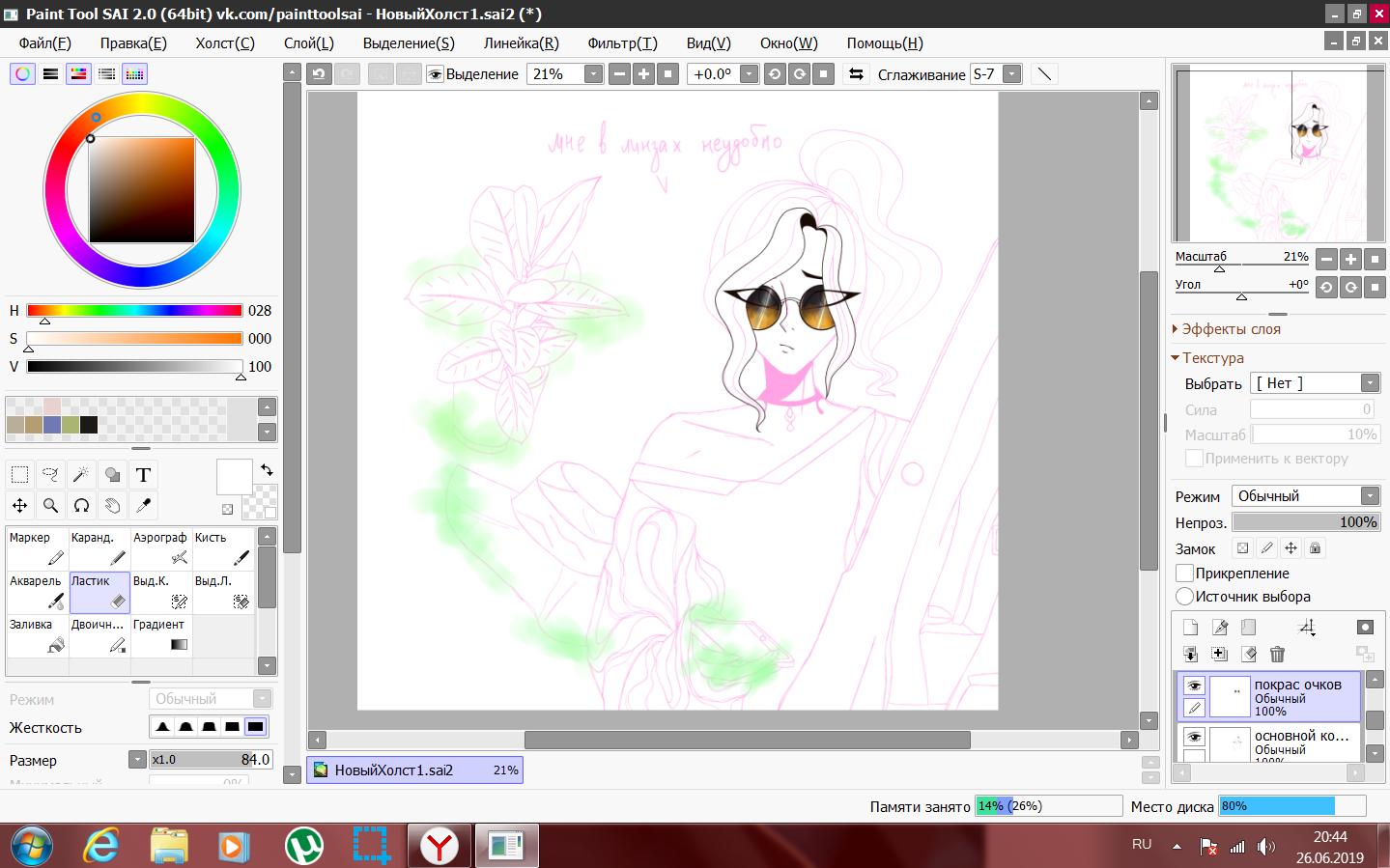Toggle lock all on layer
The width and height of the screenshot is (1390, 868).
1315,548
